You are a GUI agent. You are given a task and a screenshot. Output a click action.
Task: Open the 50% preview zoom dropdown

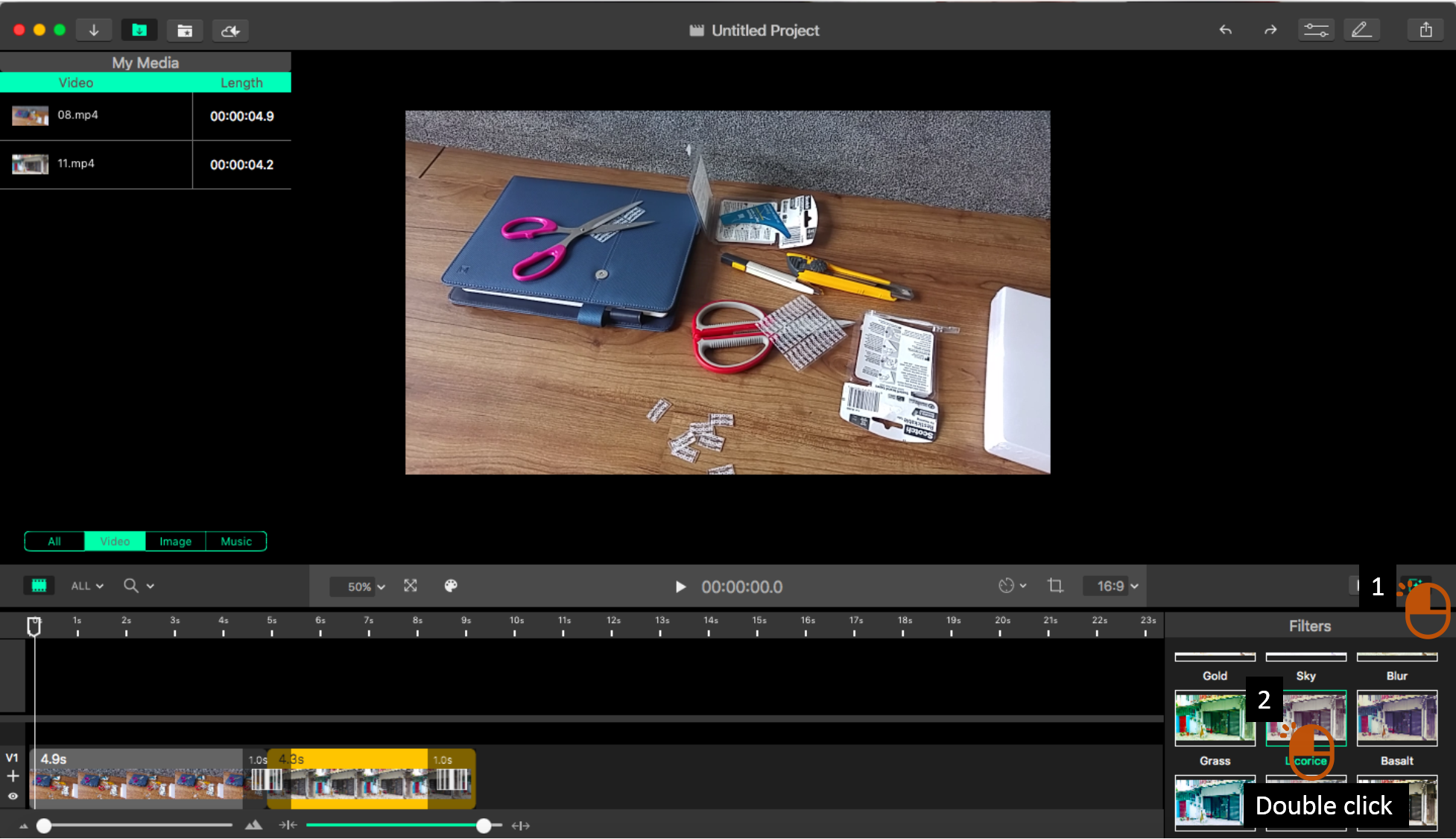point(358,586)
